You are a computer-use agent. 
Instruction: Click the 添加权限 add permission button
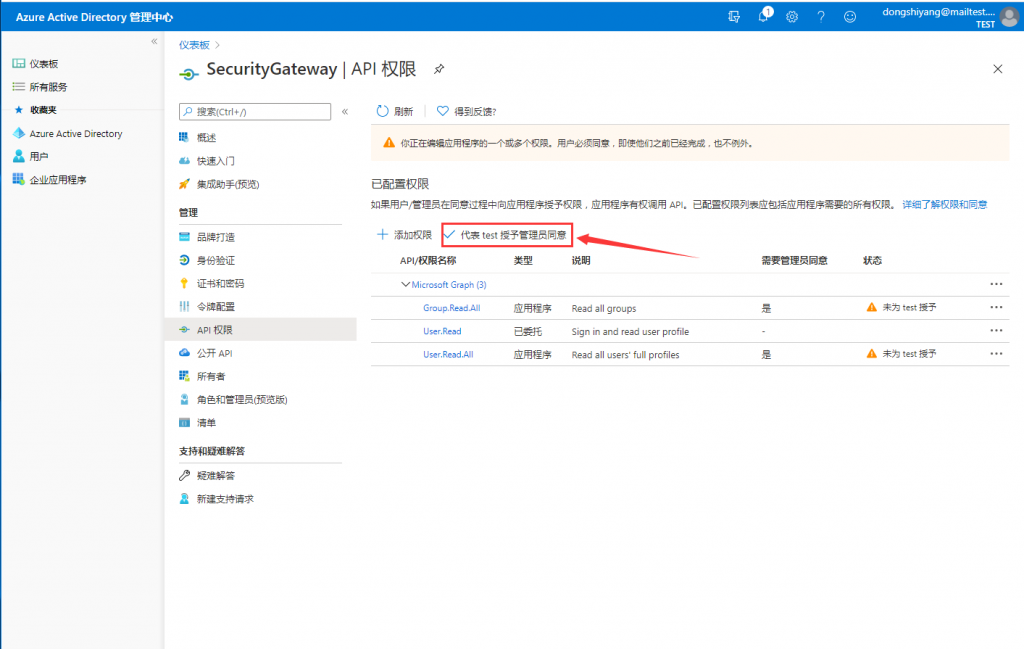[404, 234]
